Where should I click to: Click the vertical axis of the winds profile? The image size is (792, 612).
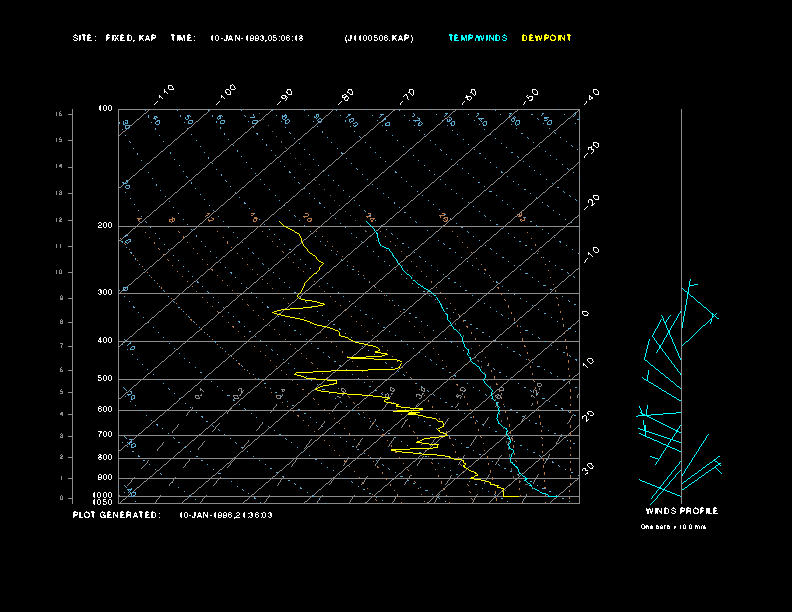point(681,306)
